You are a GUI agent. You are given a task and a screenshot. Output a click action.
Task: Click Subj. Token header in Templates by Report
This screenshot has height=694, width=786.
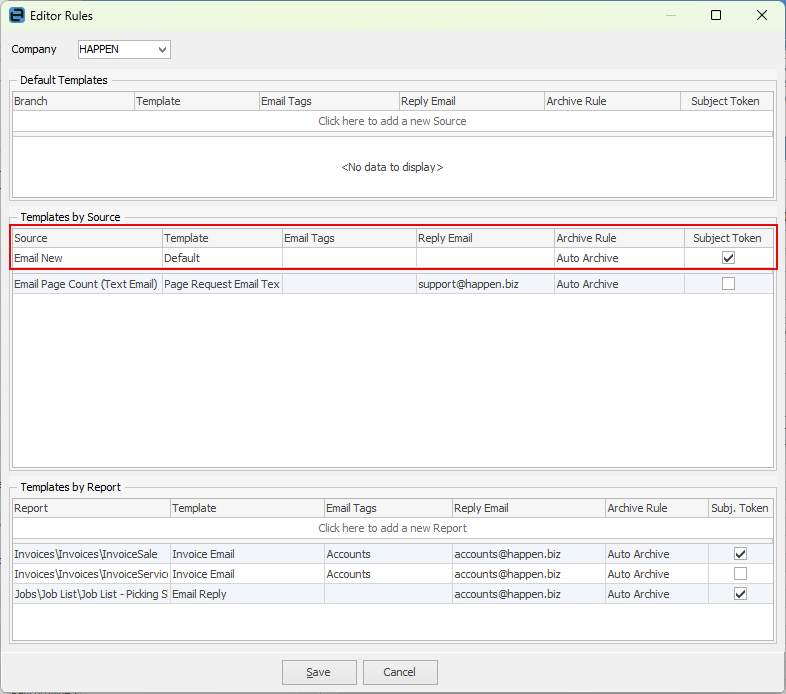click(740, 508)
